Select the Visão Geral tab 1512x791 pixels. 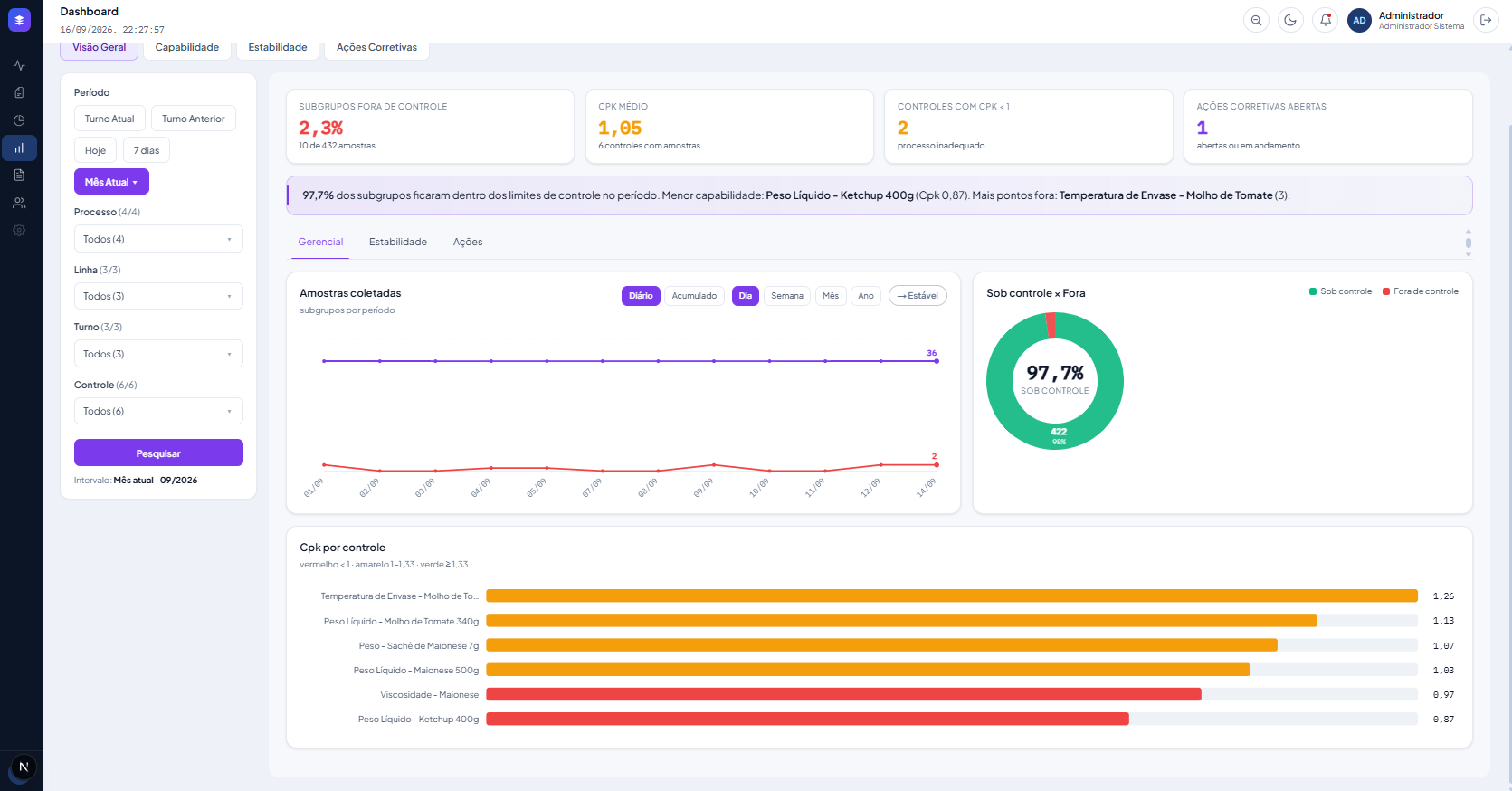point(100,48)
